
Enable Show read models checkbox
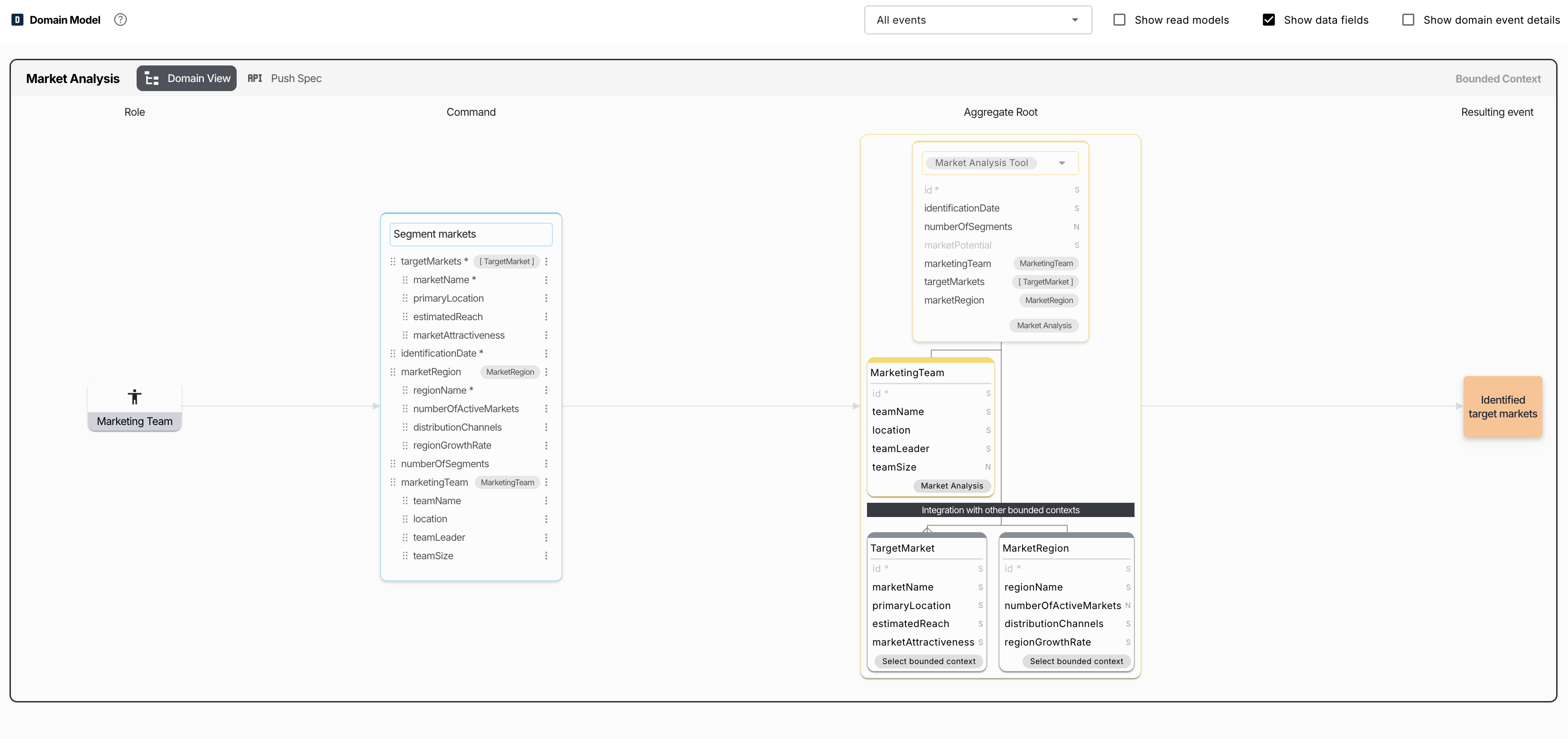click(x=1119, y=19)
